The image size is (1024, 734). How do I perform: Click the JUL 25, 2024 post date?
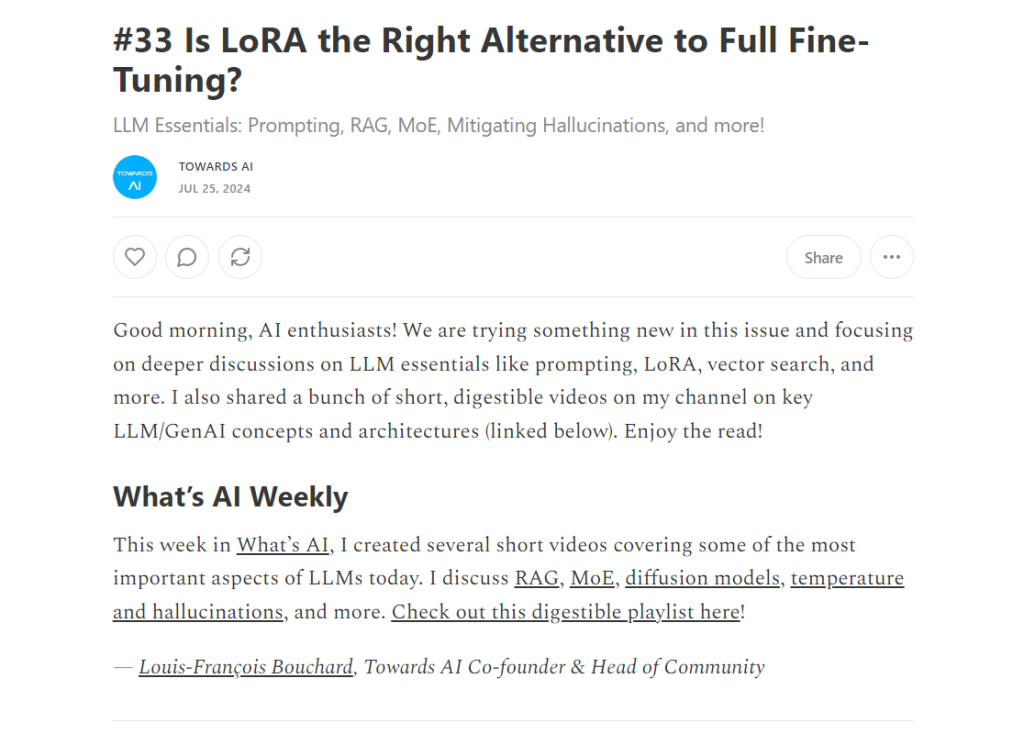point(214,189)
